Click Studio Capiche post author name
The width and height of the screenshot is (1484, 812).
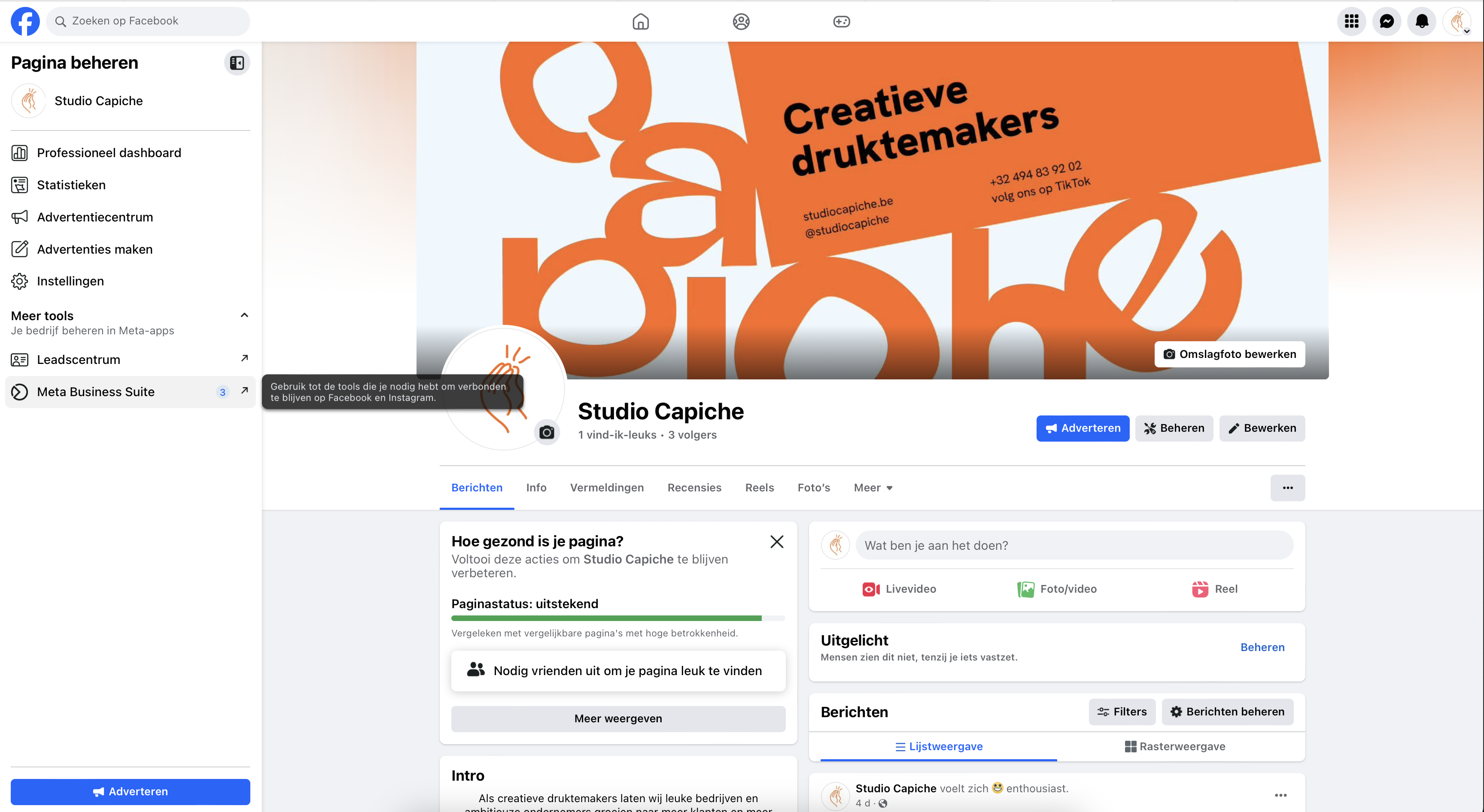pos(895,788)
